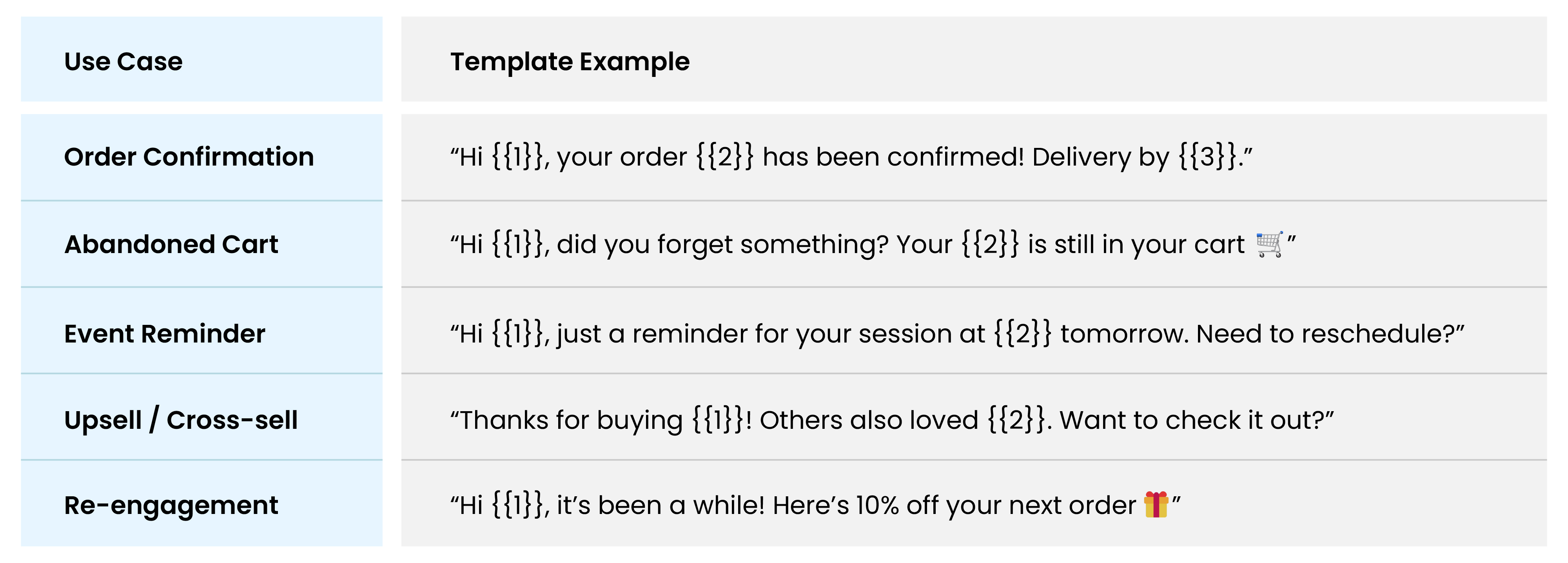1568x563 pixels.
Task: Click the gift box emoji icon
Action: (x=1156, y=505)
